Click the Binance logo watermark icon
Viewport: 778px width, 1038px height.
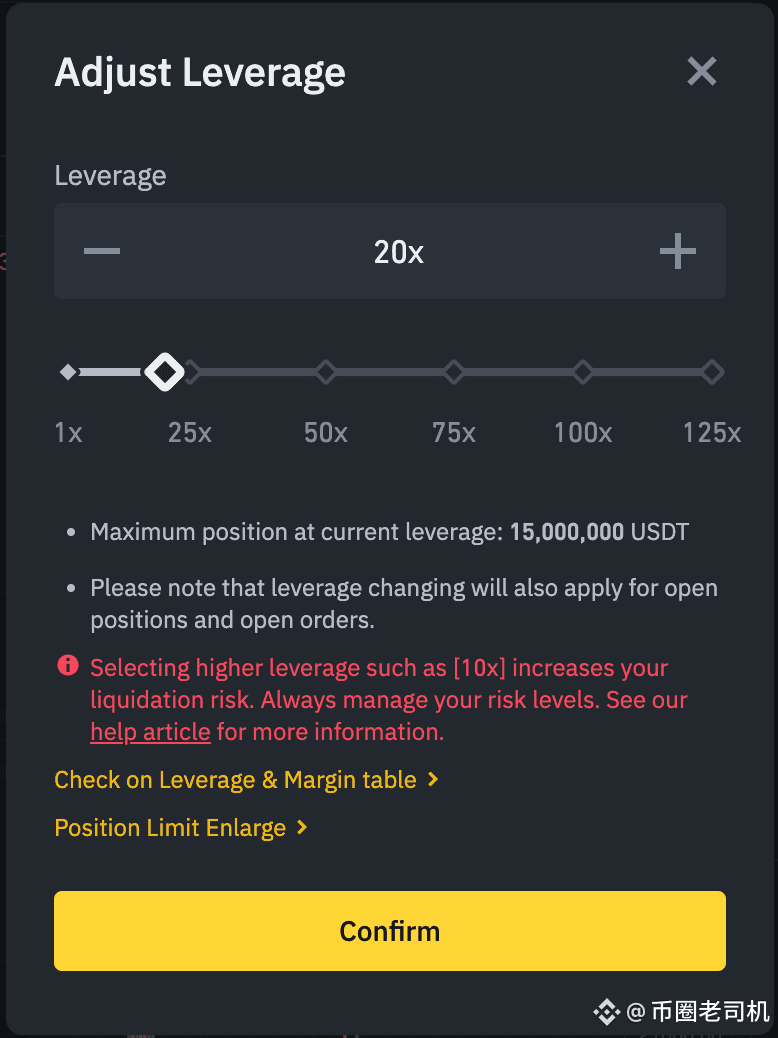tap(606, 1012)
